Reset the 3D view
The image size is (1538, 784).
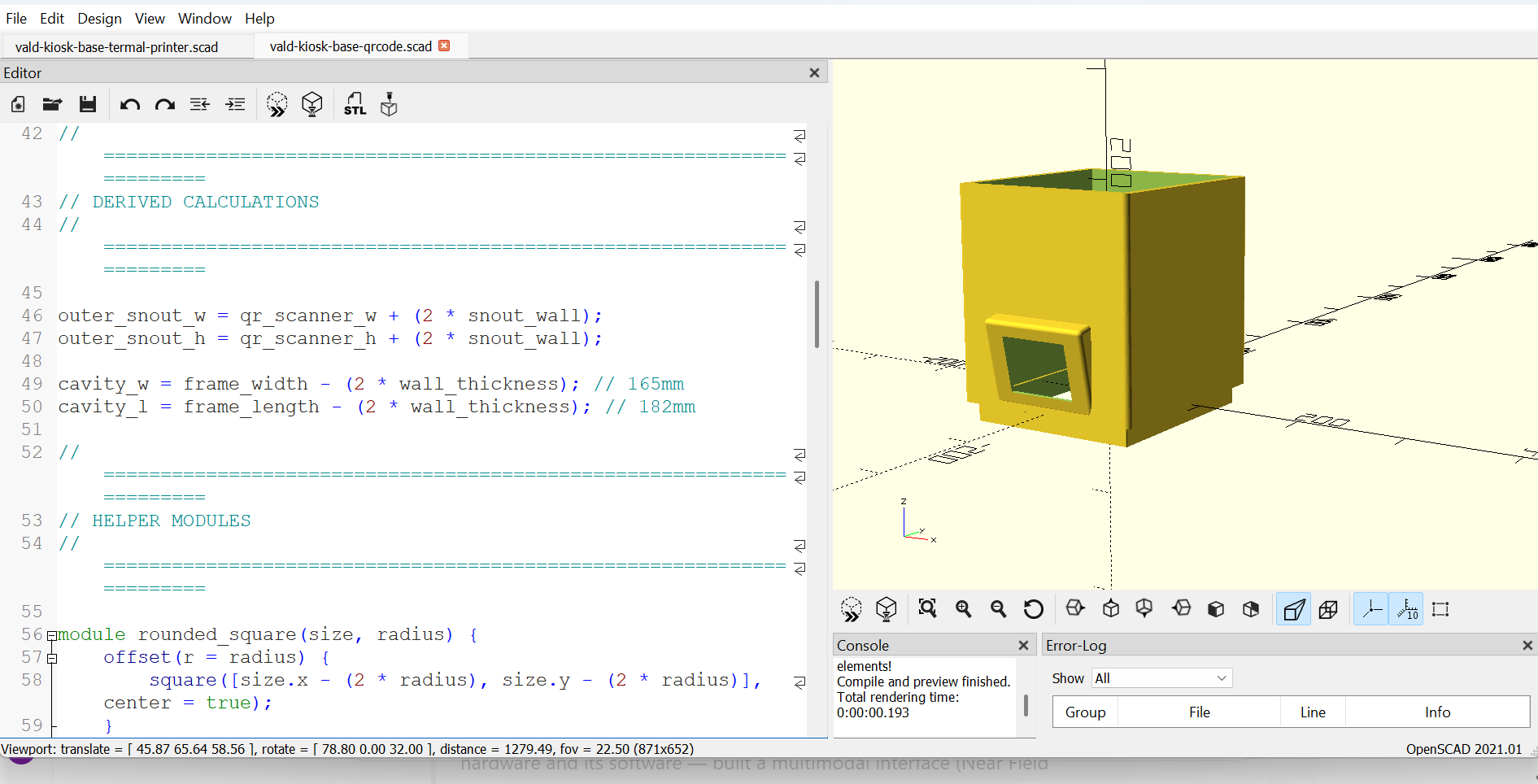pyautogui.click(x=1034, y=608)
